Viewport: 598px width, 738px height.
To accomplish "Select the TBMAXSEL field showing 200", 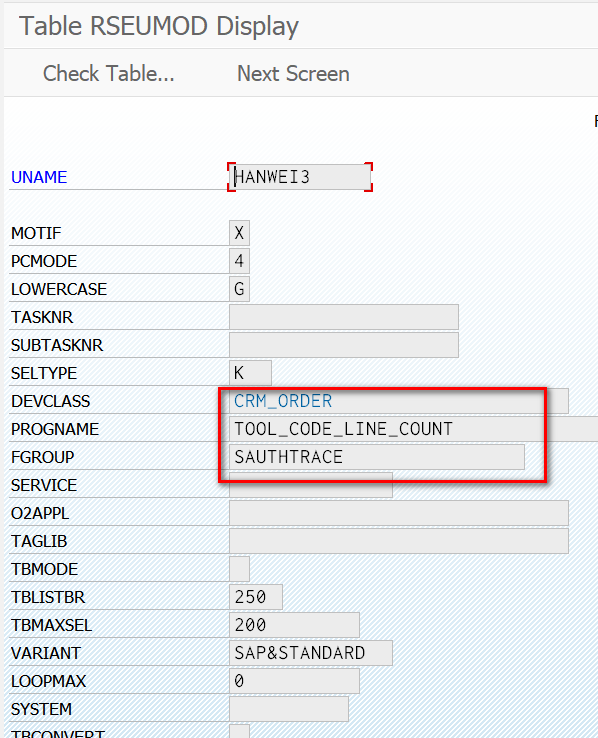I will click(295, 625).
